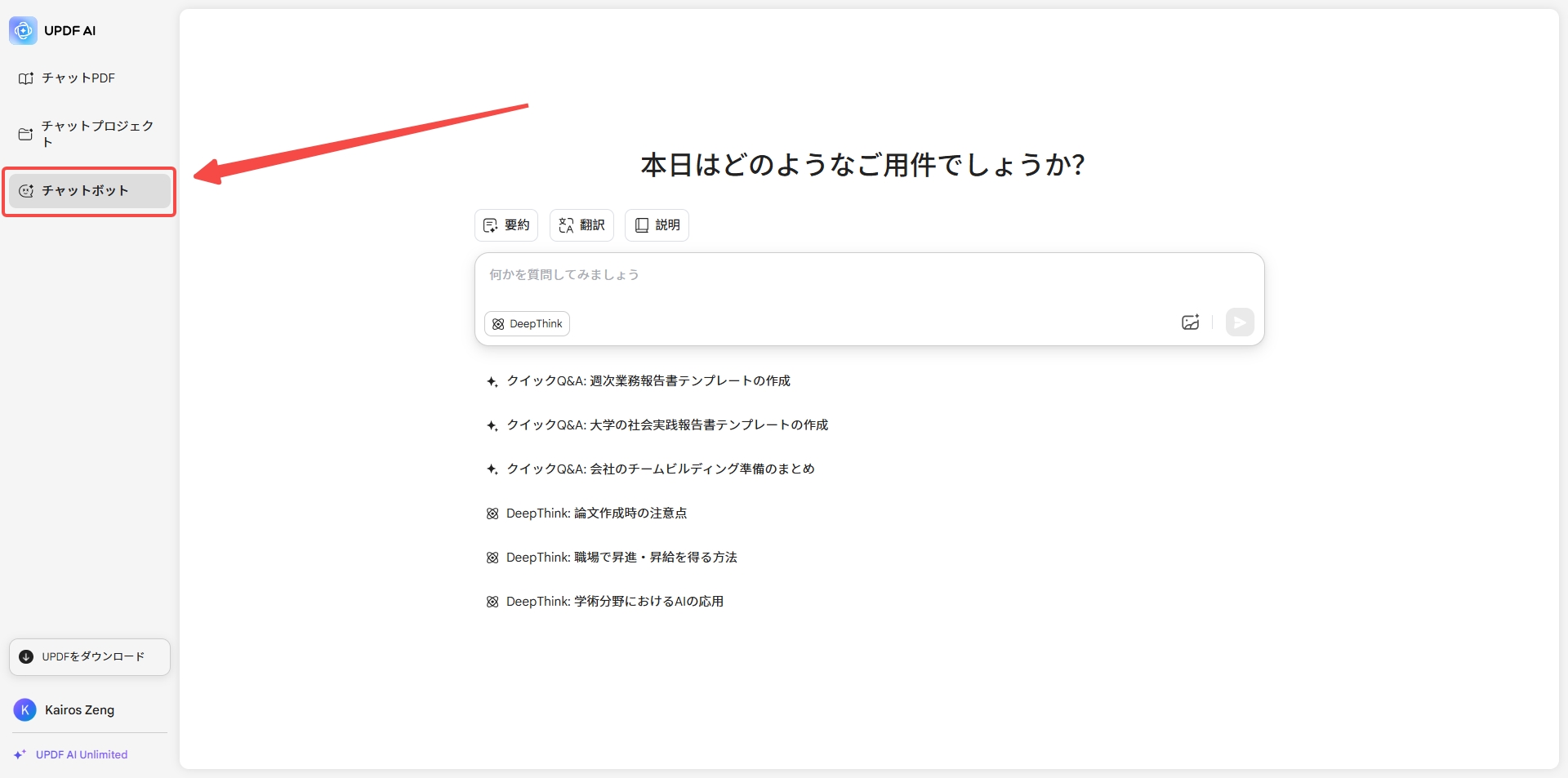1568x778 pixels.
Task: Click the UPDFをダウンロード button
Action: coord(90,657)
